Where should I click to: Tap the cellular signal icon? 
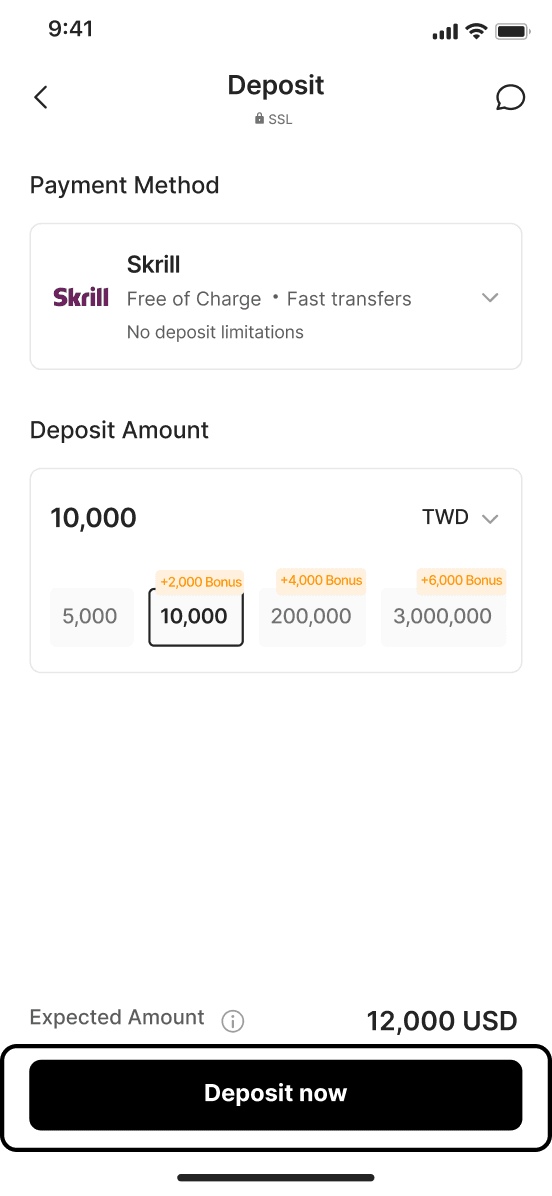click(x=445, y=32)
